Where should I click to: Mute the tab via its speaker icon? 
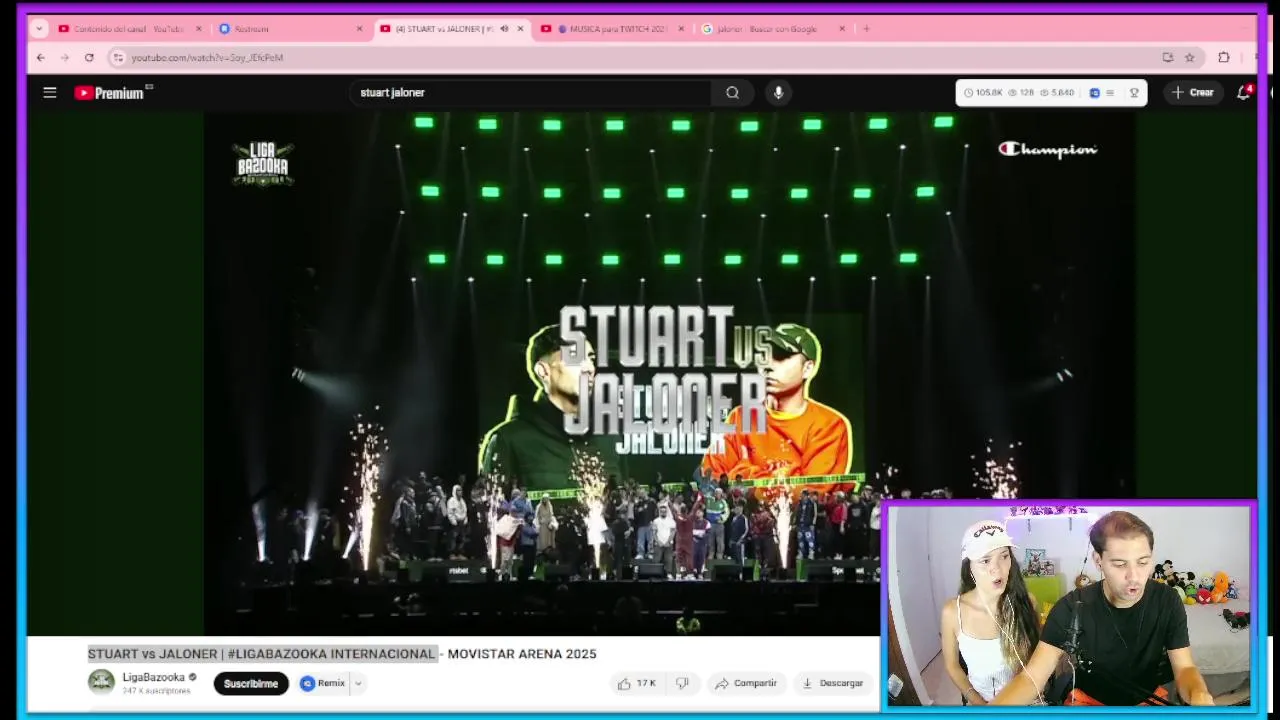(x=504, y=29)
